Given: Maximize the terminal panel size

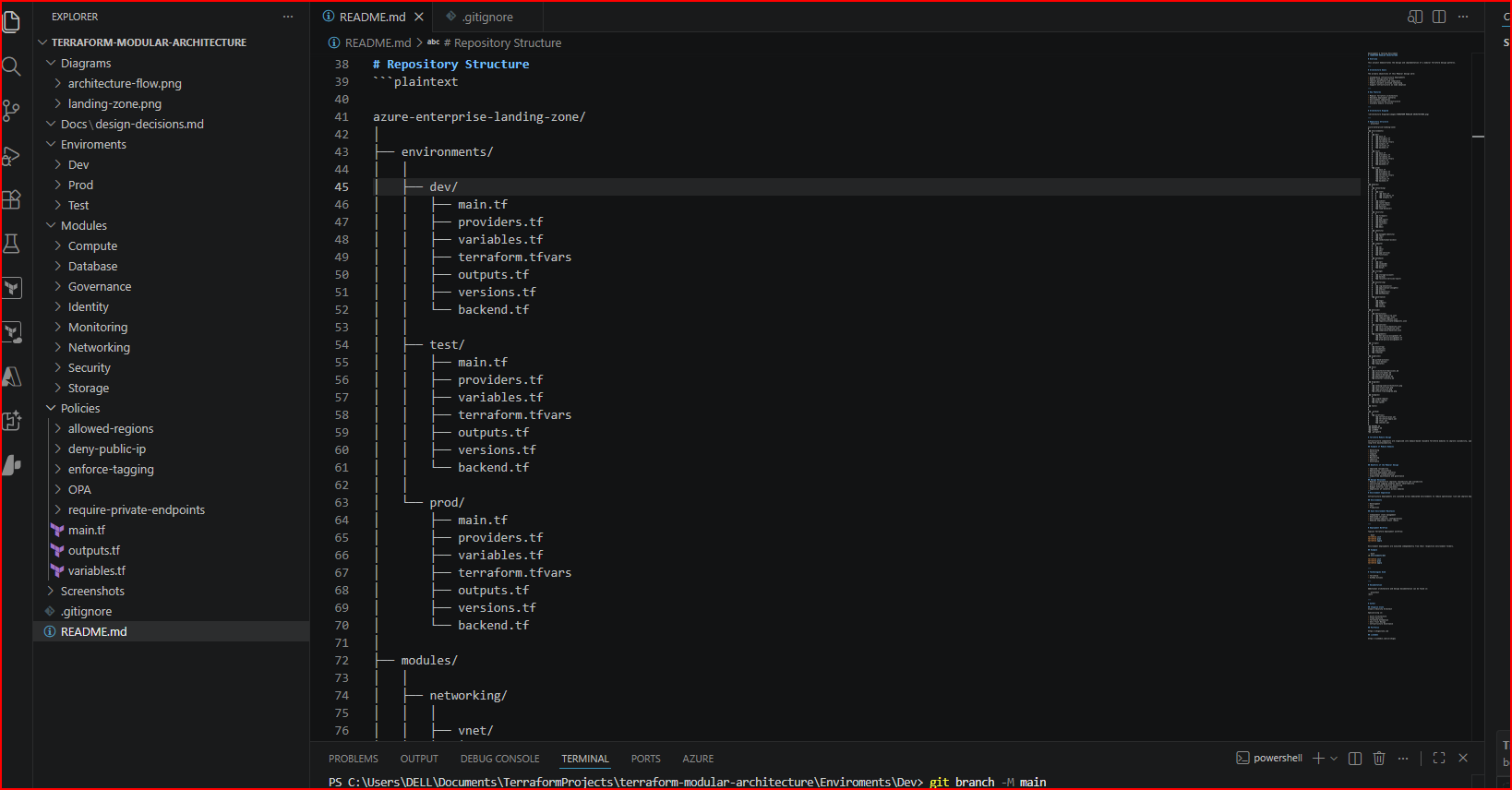Looking at the screenshot, I should tap(1439, 758).
